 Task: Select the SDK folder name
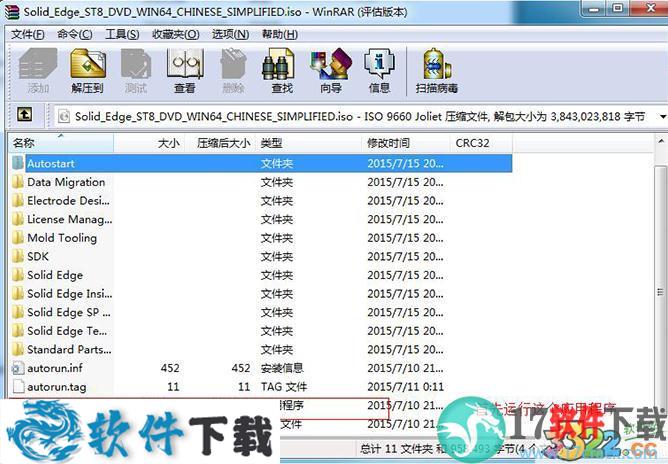click(x=38, y=256)
